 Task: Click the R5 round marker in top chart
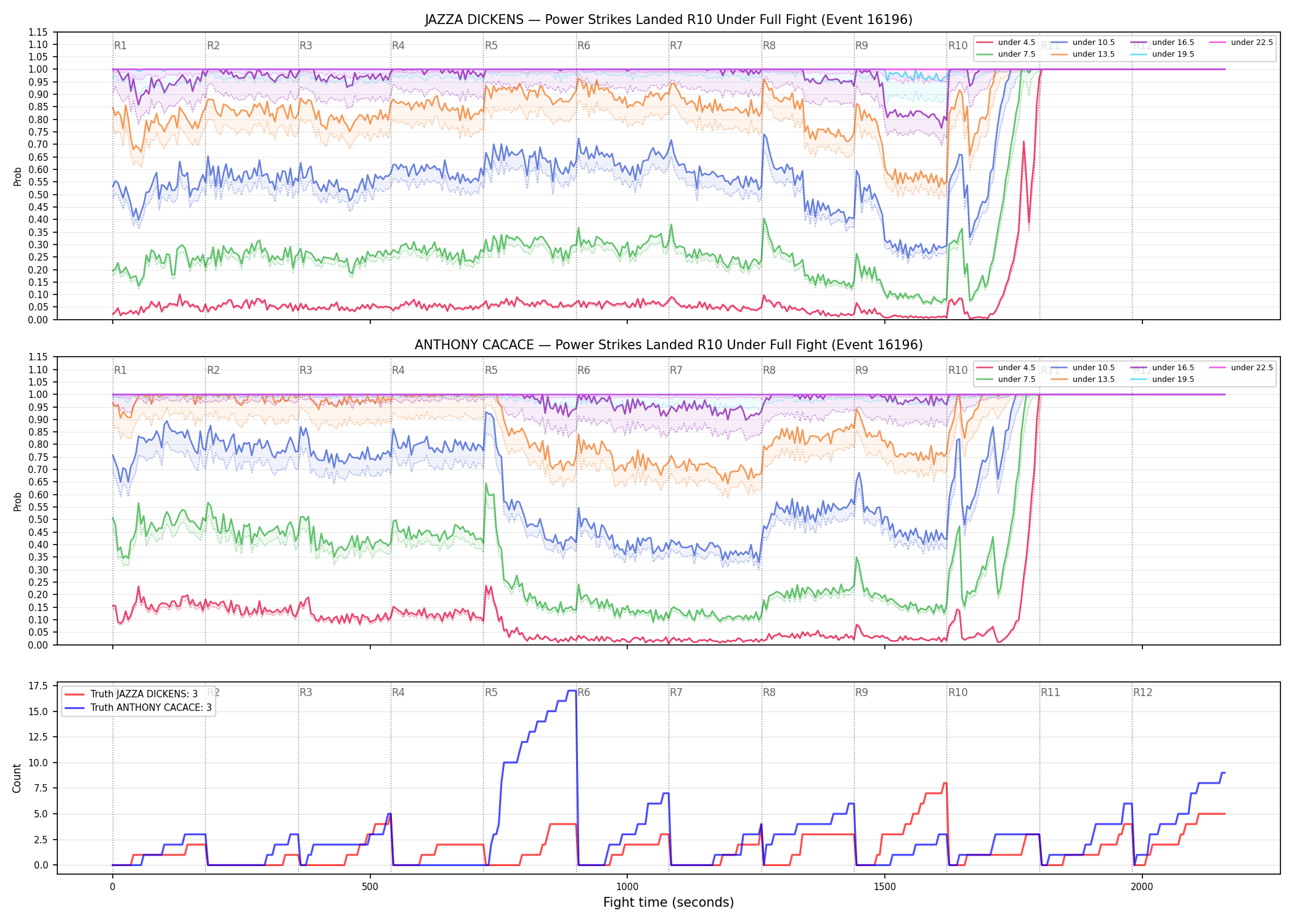(x=491, y=46)
